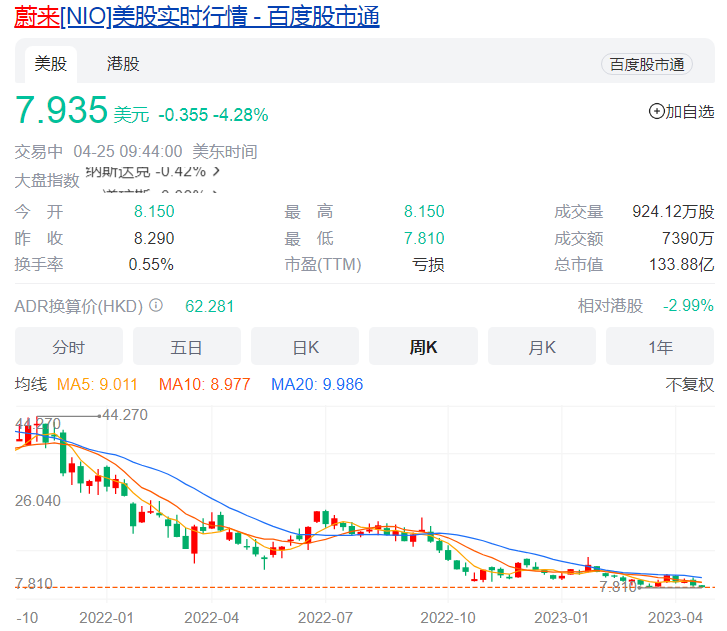The image size is (727, 631).
Task: Switch to the 美股 tab
Action: (51, 64)
